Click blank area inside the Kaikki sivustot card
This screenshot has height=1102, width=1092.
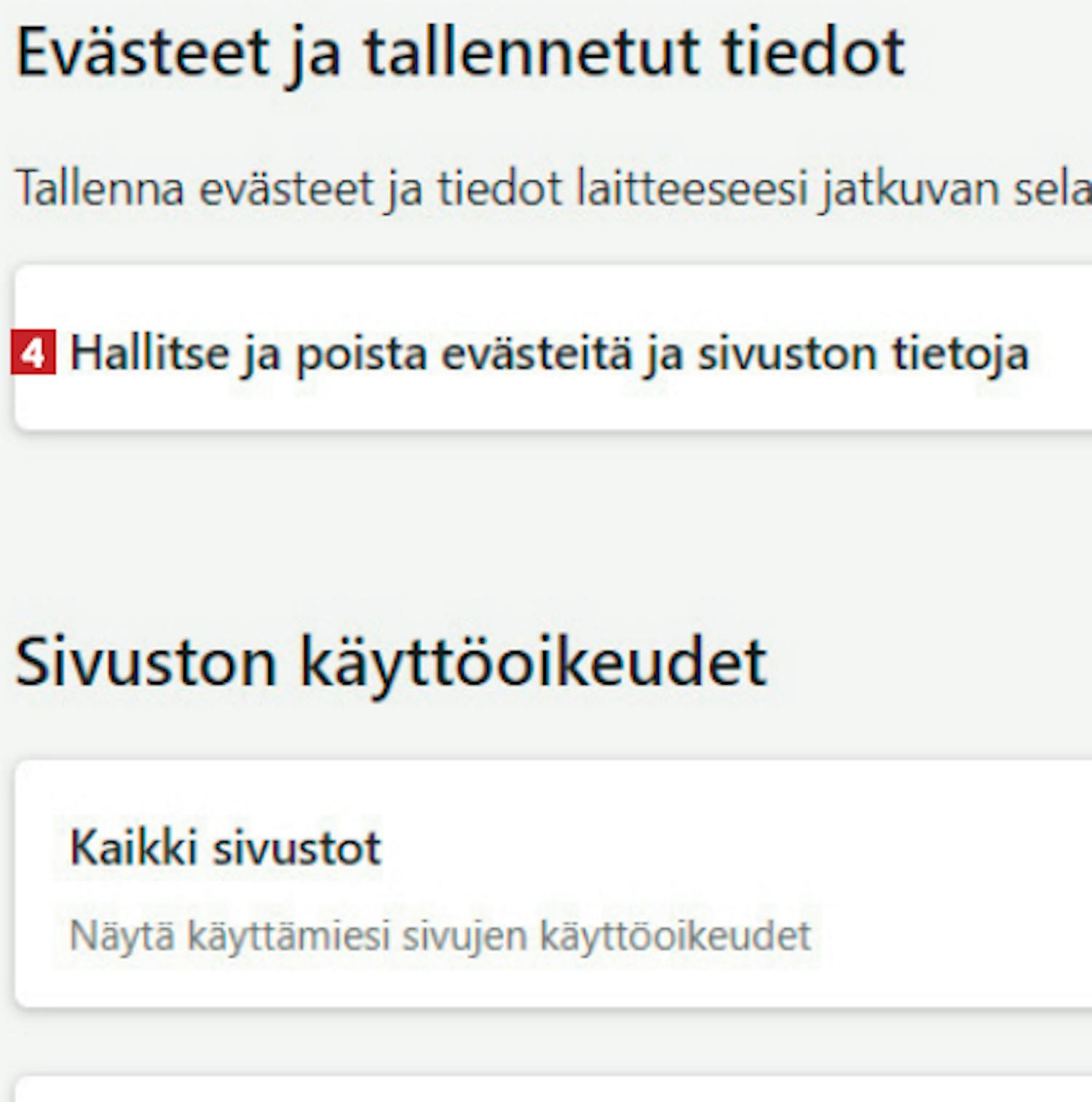(946, 884)
